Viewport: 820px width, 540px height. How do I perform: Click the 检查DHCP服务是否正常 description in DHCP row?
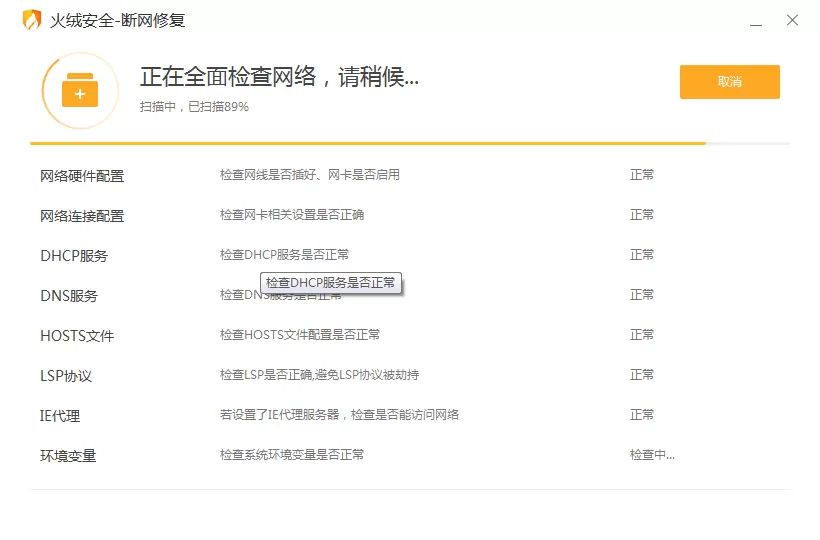[x=284, y=255]
